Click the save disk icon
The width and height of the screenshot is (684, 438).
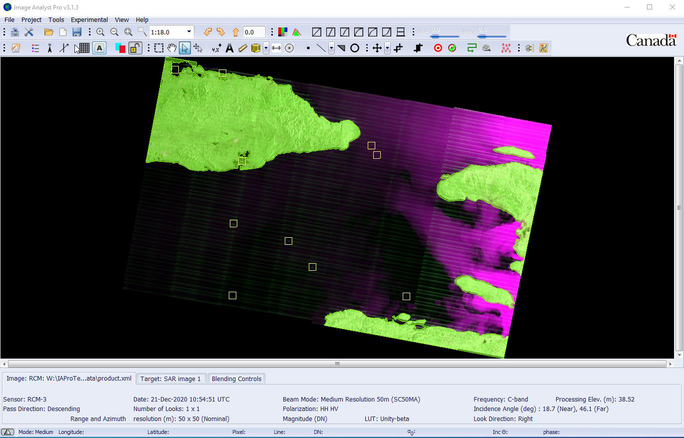[77, 32]
